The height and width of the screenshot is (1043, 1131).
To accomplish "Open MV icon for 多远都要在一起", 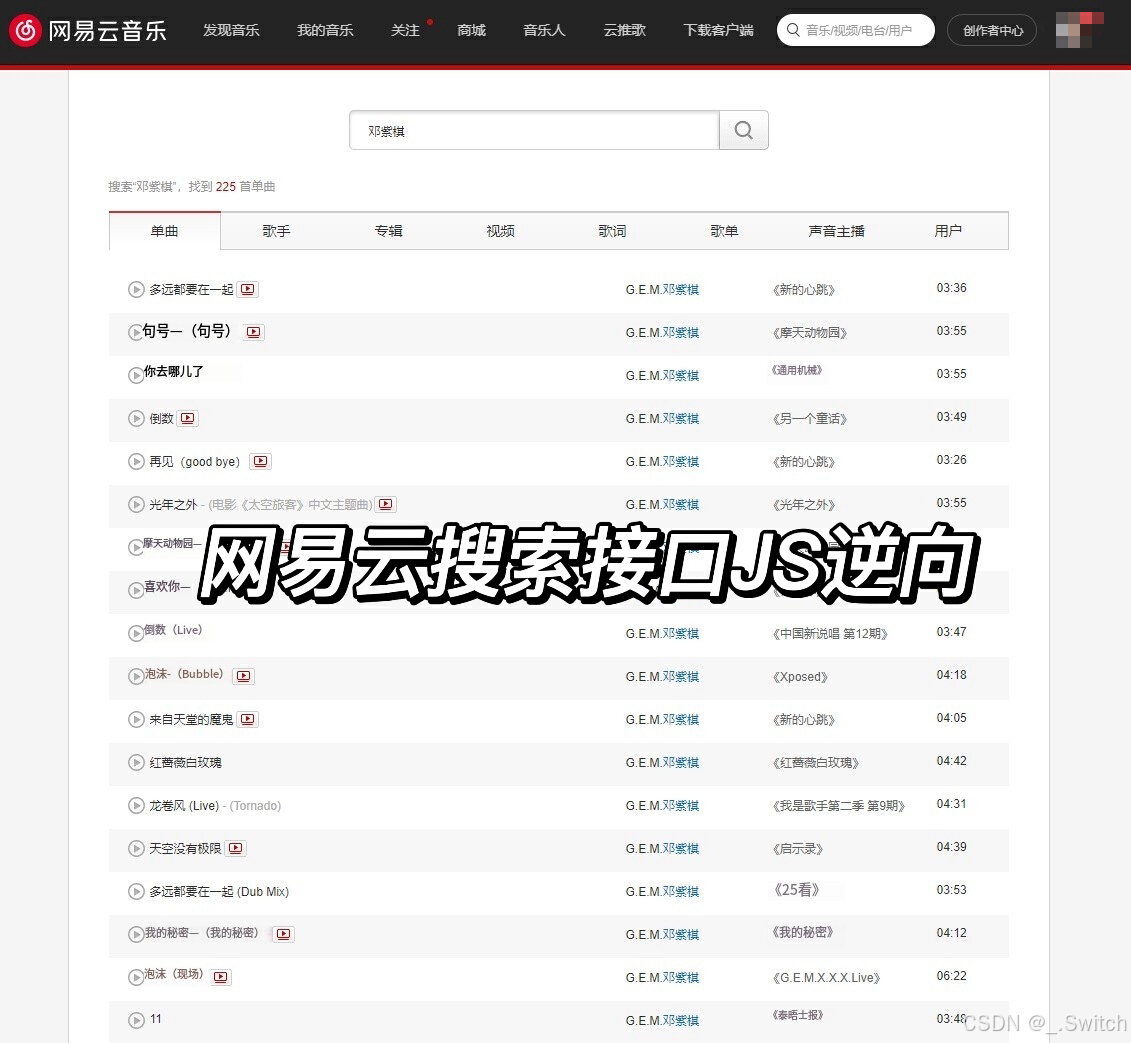I will (247, 289).
